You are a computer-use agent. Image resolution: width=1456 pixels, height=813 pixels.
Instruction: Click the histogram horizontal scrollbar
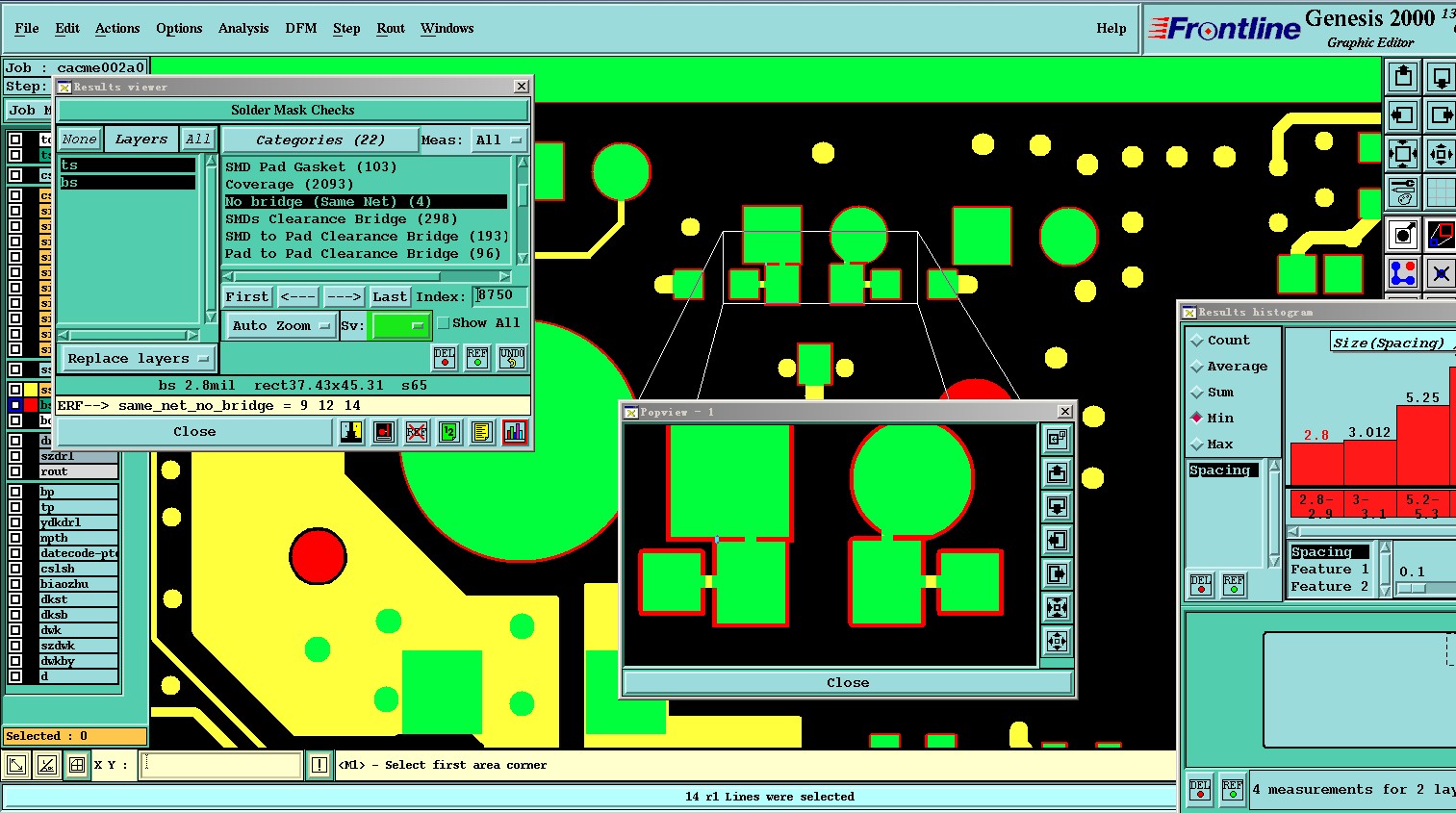click(x=1371, y=531)
